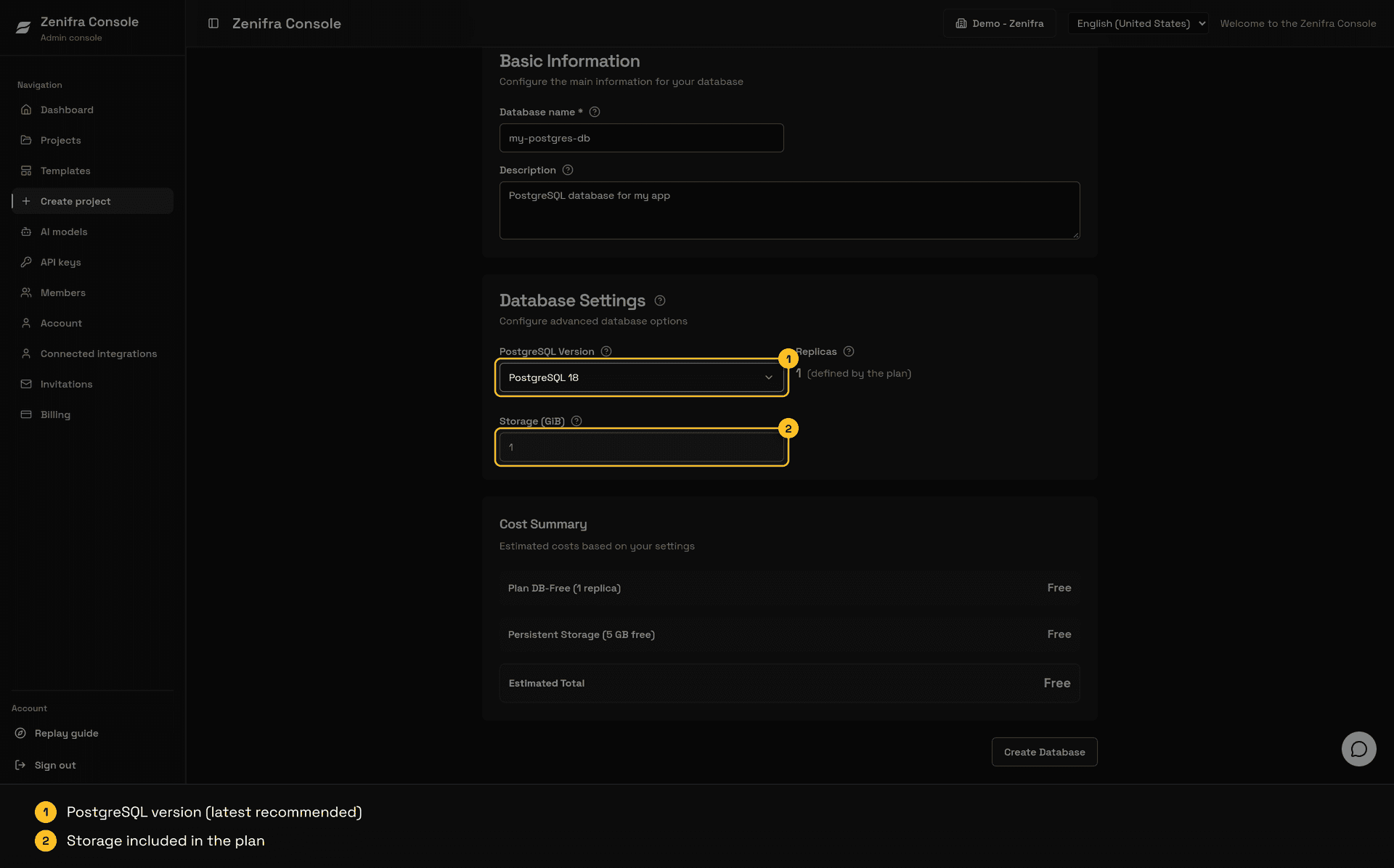The height and width of the screenshot is (868, 1394).
Task: Go to Create project in navigation
Action: [x=92, y=201]
